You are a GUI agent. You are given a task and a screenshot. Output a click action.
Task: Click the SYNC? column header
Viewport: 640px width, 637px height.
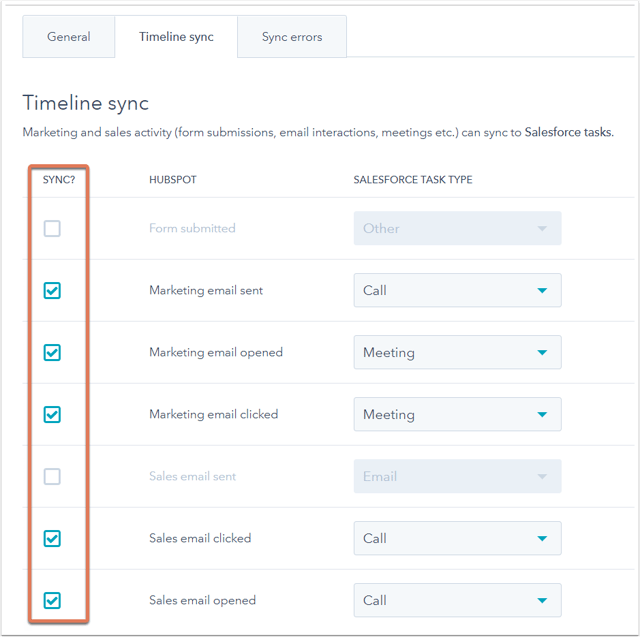[59, 180]
